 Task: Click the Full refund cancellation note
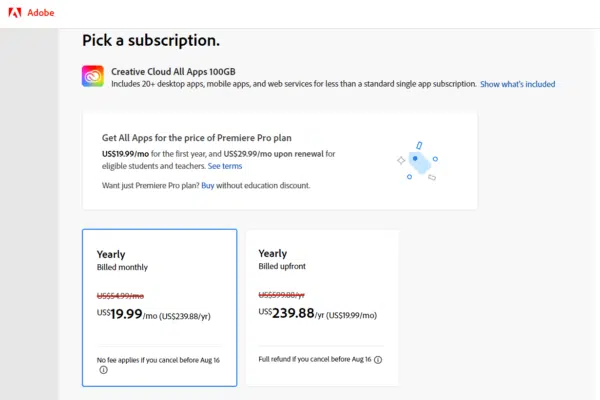pyautogui.click(x=314, y=359)
